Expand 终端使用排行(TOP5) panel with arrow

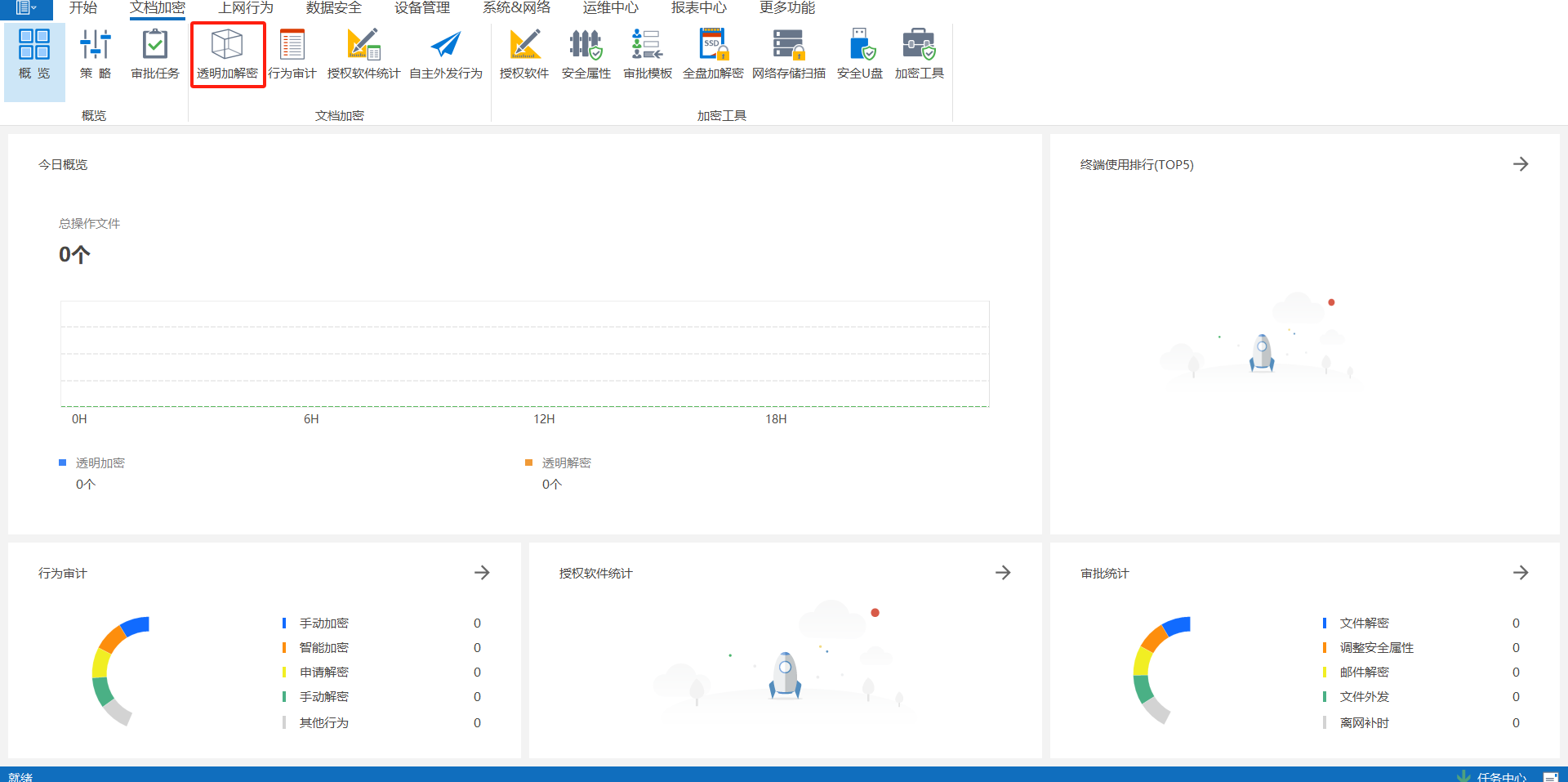pyautogui.click(x=1520, y=164)
